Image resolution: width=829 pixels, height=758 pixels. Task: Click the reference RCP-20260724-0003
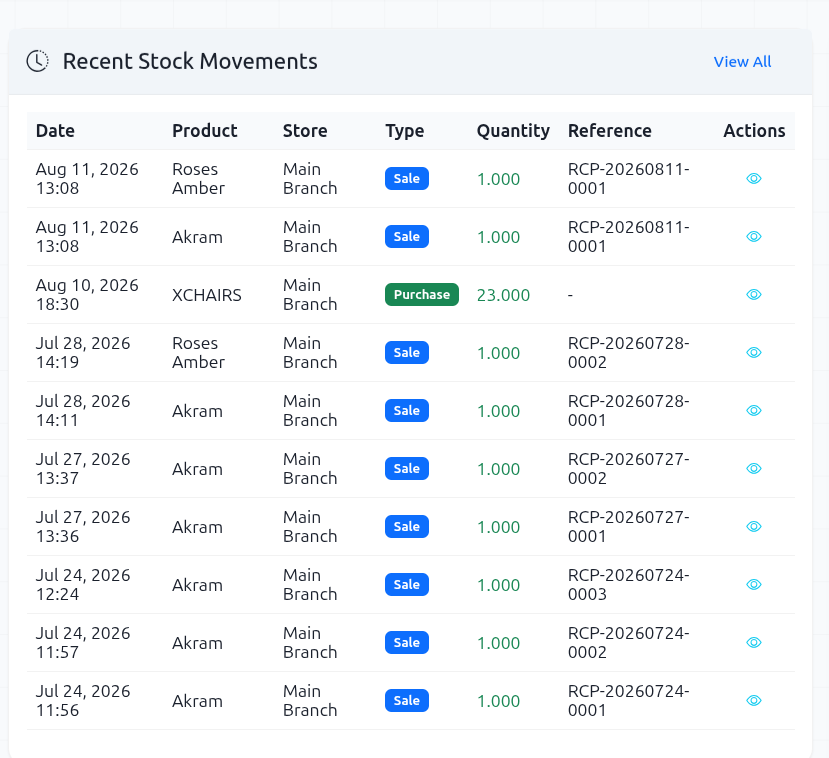point(629,585)
